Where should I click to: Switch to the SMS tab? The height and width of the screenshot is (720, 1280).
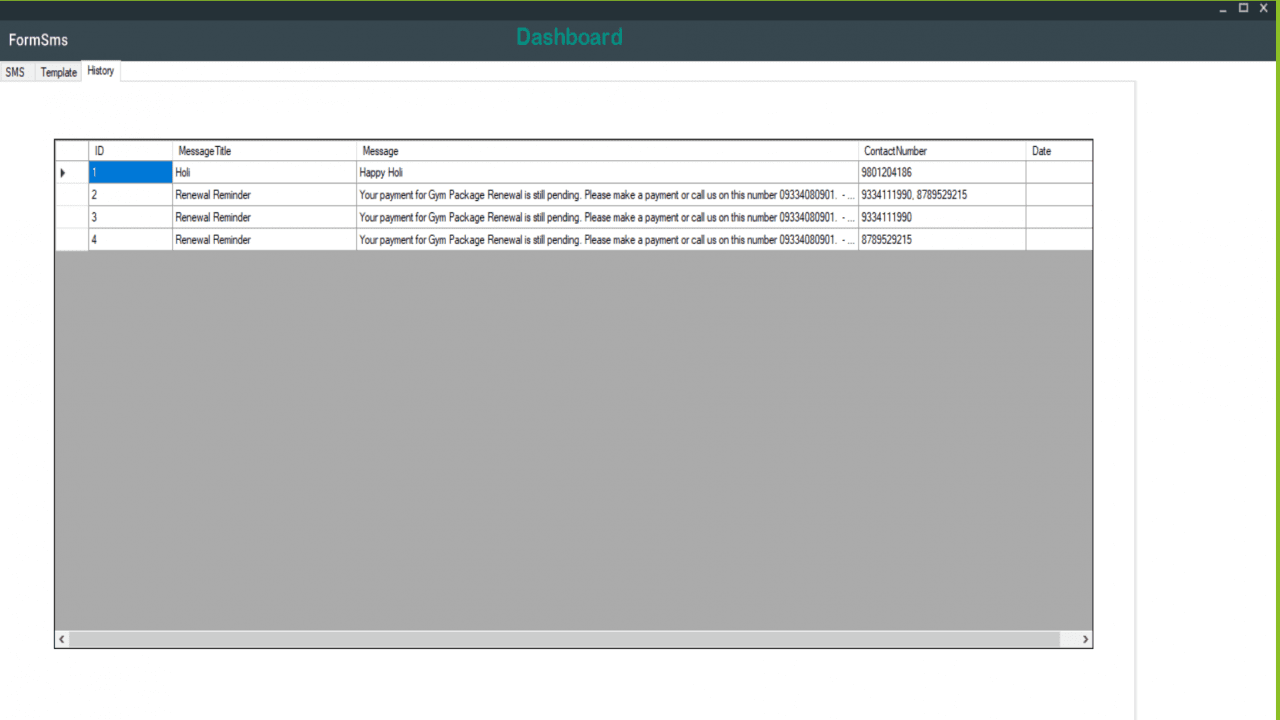15,72
